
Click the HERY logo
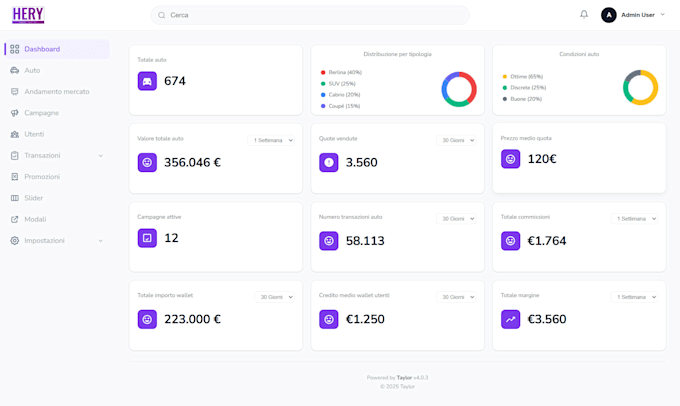(28, 15)
